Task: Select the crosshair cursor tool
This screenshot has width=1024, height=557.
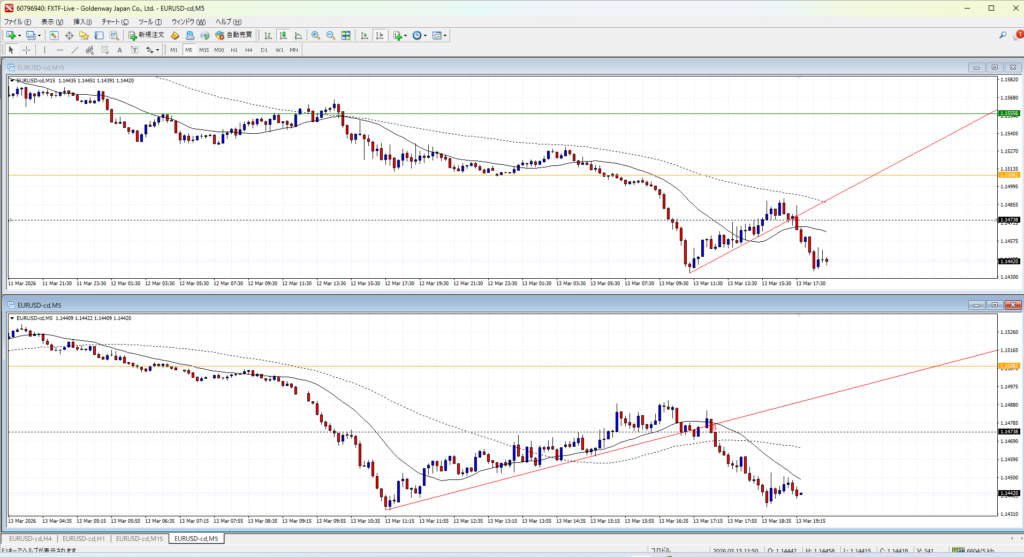Action: click(27, 50)
